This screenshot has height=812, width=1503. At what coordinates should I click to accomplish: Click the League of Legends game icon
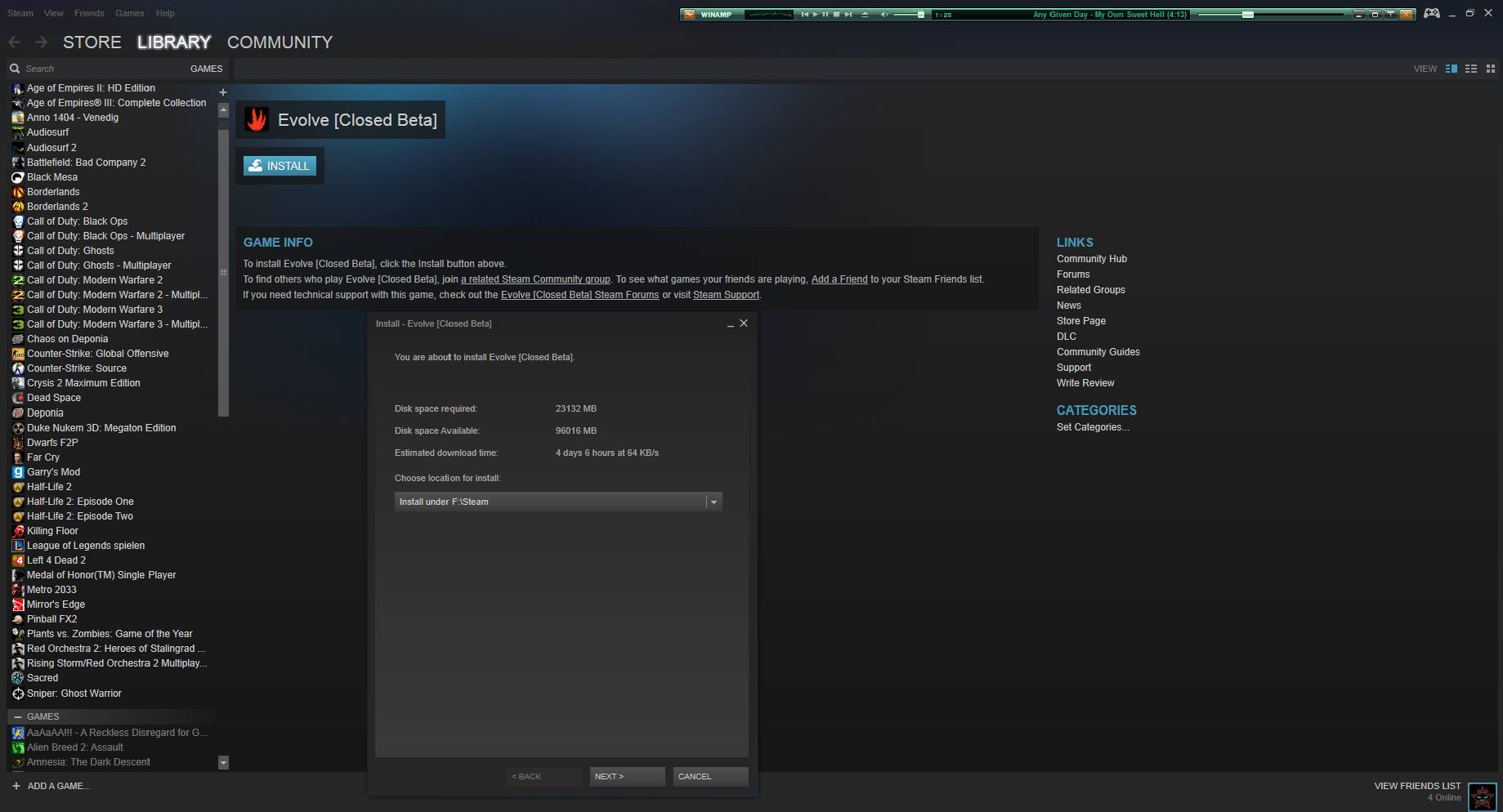(18, 546)
